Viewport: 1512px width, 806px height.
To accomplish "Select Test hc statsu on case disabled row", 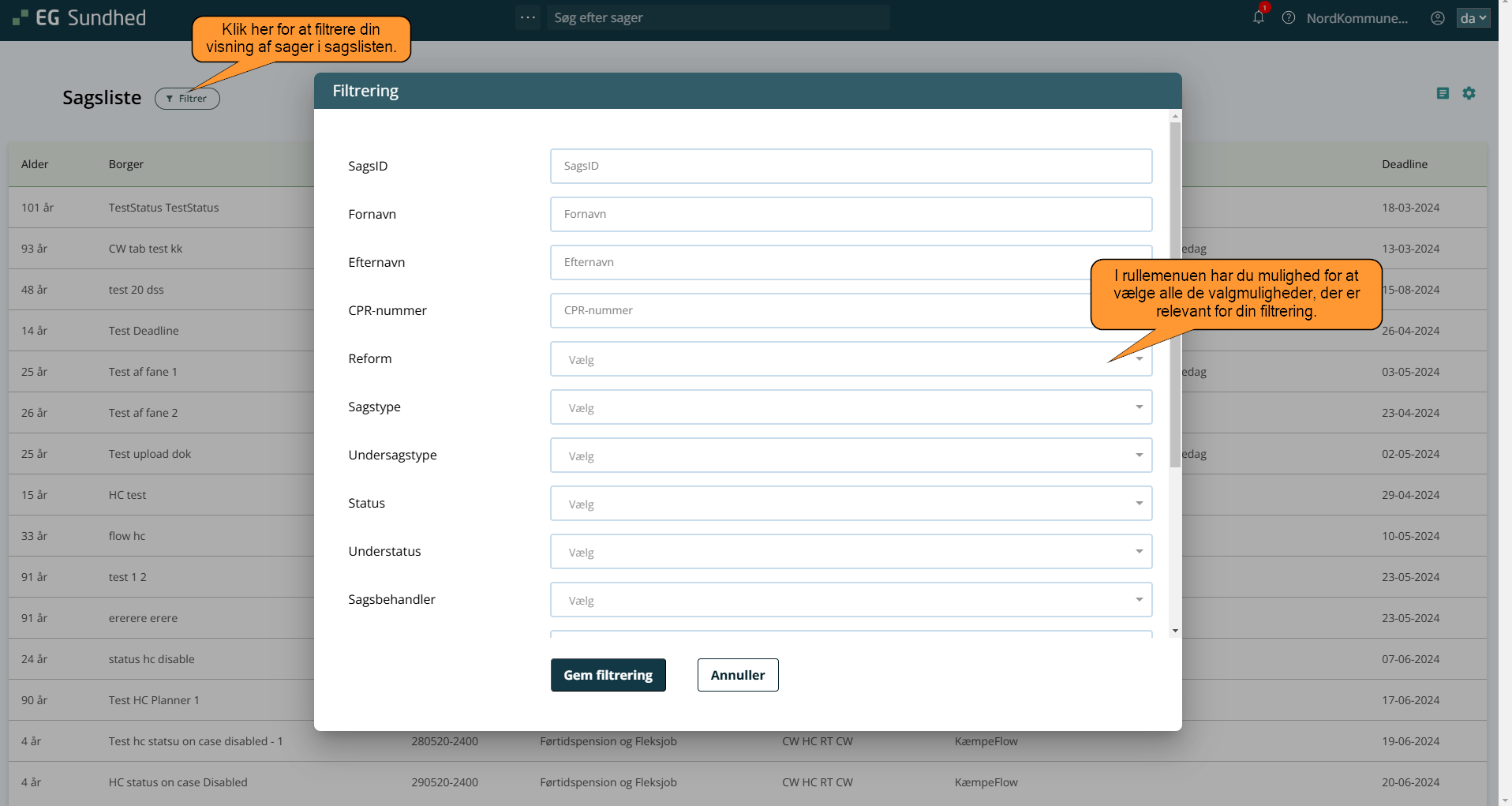I will point(747,741).
